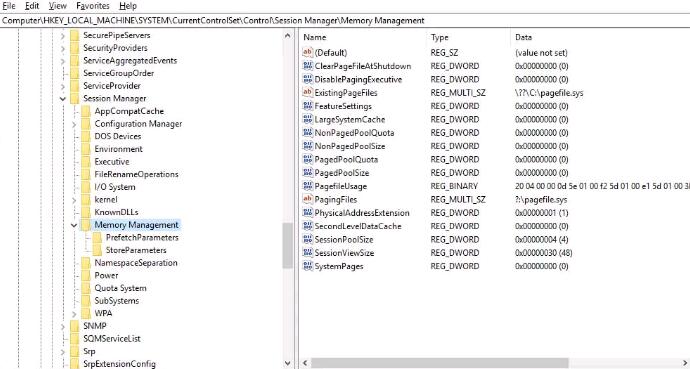690x369 pixels.
Task: Expand the ServiceAggregatedEvents key
Action: 63,61
